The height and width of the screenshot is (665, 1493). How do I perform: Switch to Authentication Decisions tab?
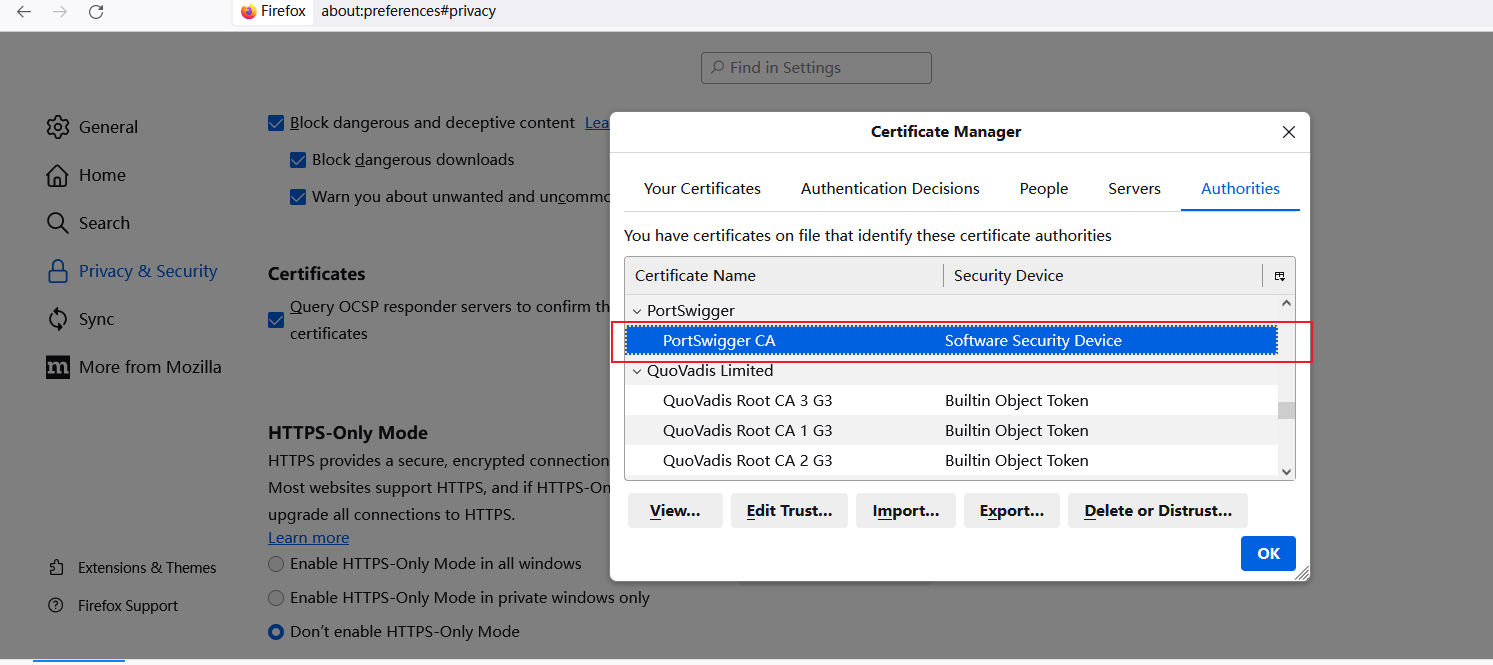[890, 189]
